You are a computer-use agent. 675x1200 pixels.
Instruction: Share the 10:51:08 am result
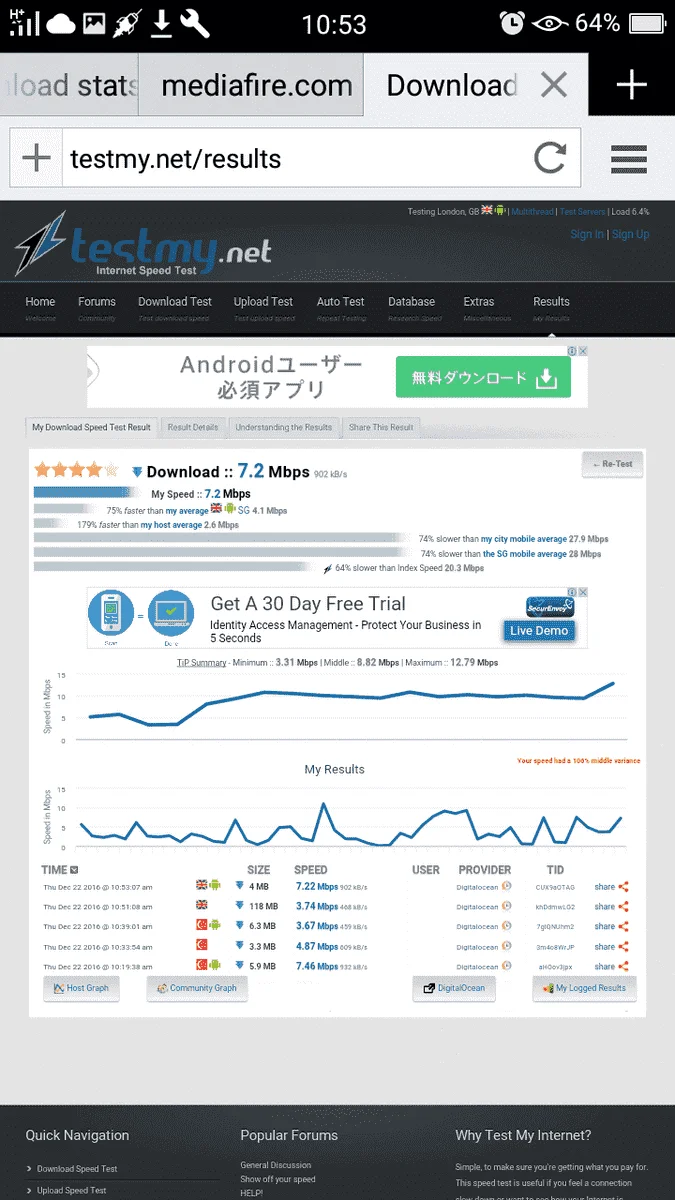(611, 907)
